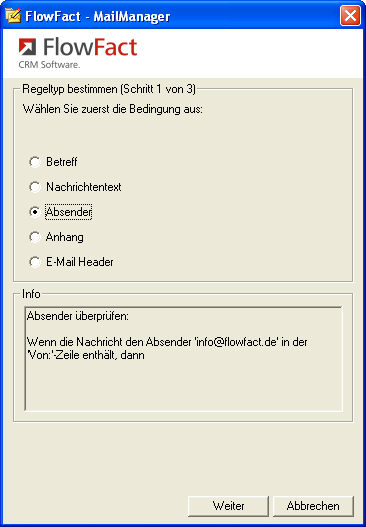Image resolution: width=366 pixels, height=527 pixels.
Task: Pick the Anhang radio option
Action: tap(35, 237)
